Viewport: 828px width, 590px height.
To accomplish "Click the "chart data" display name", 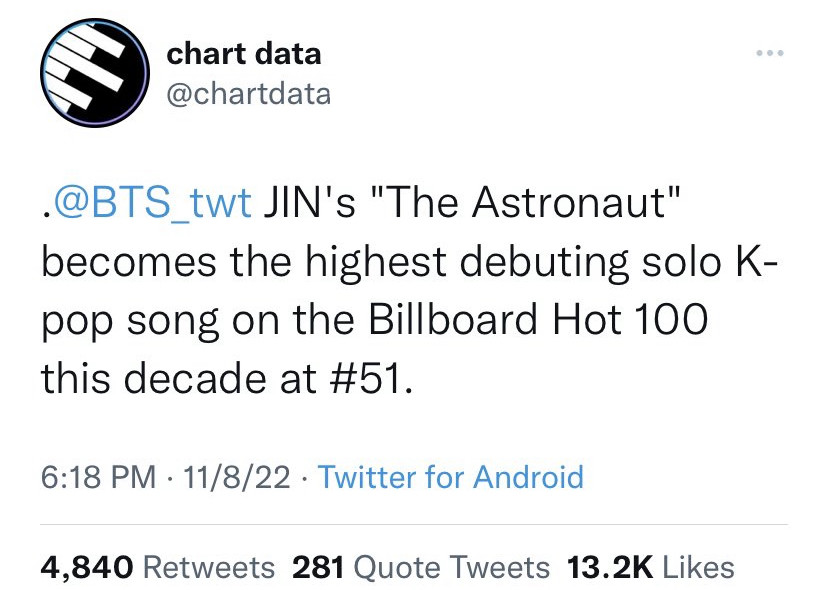I will 243,54.
